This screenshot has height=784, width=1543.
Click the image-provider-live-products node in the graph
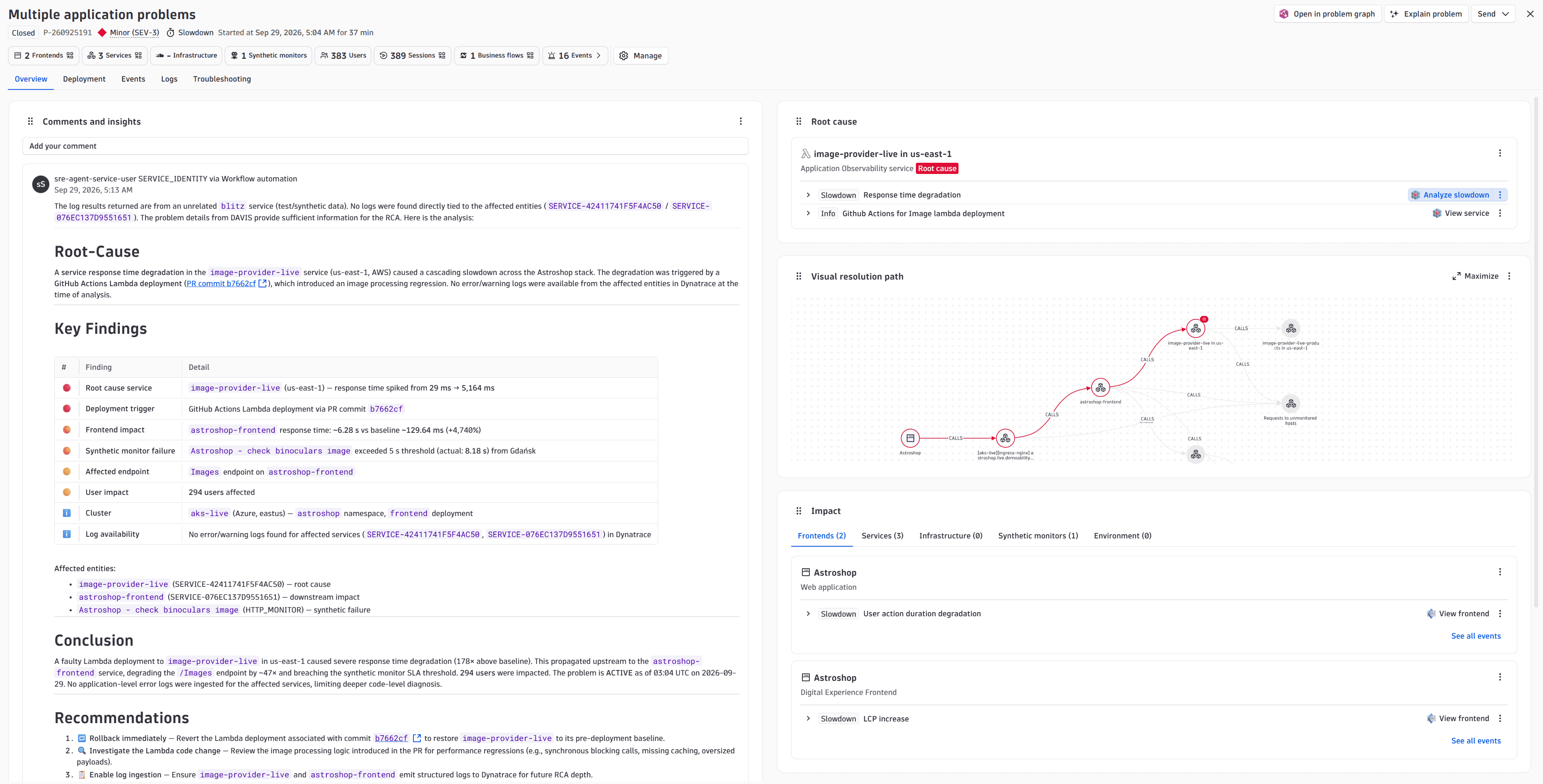pyautogui.click(x=1291, y=329)
